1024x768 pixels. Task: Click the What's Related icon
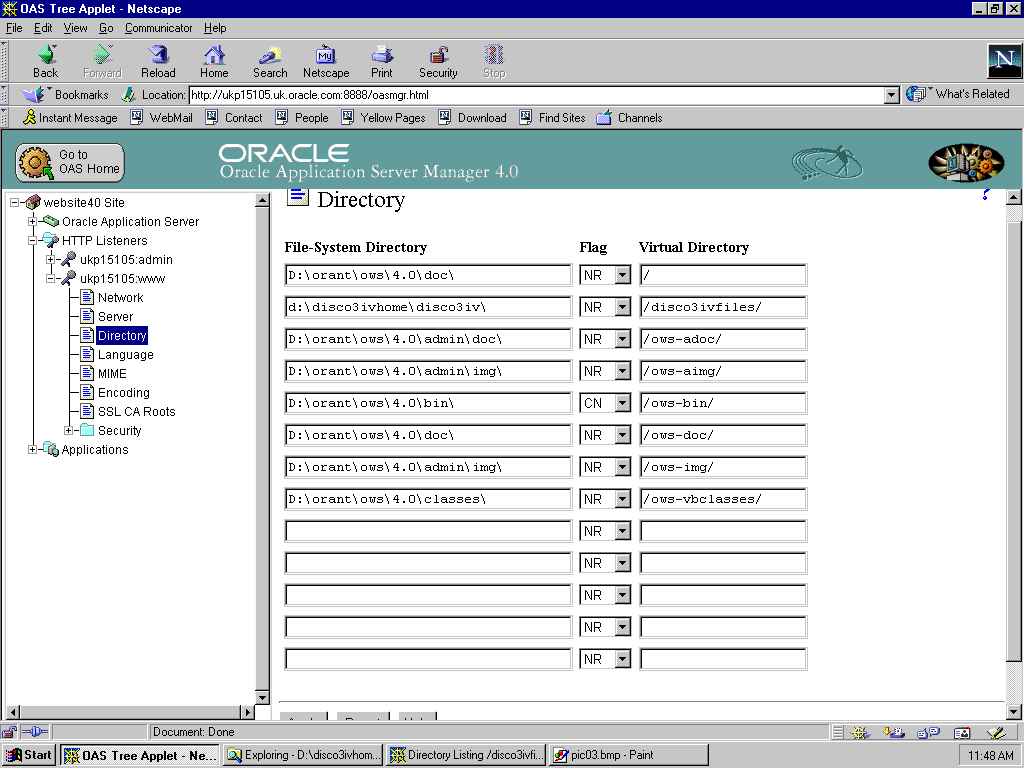point(916,94)
